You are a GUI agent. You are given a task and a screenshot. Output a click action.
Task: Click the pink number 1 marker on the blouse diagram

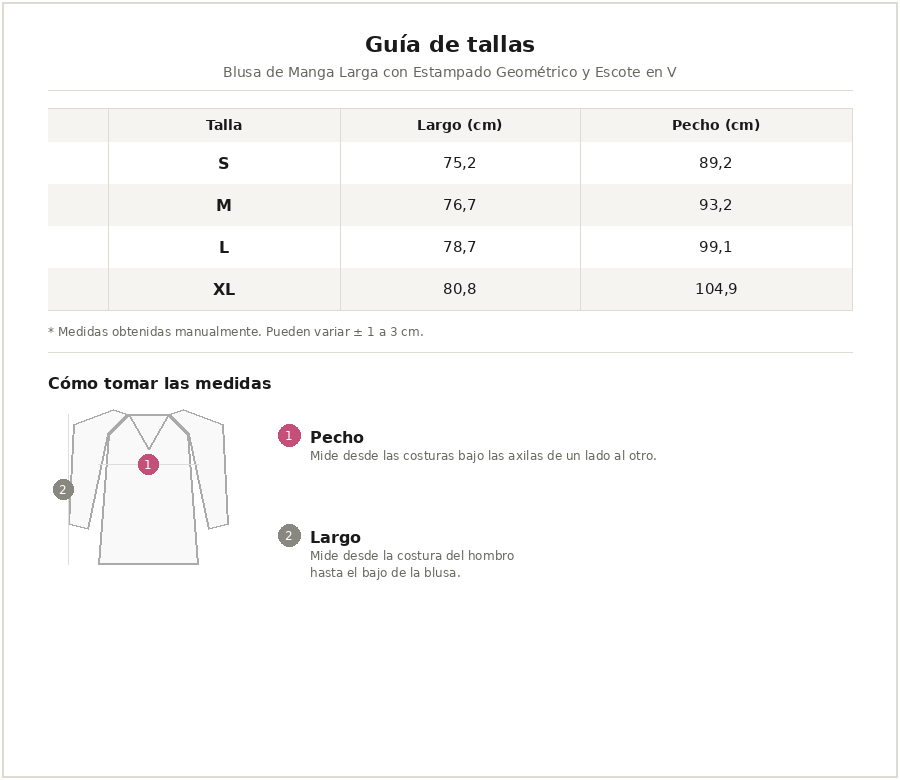click(x=148, y=464)
